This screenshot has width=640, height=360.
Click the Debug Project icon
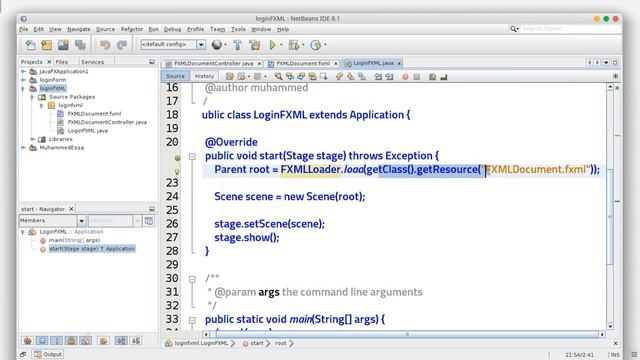(294, 45)
